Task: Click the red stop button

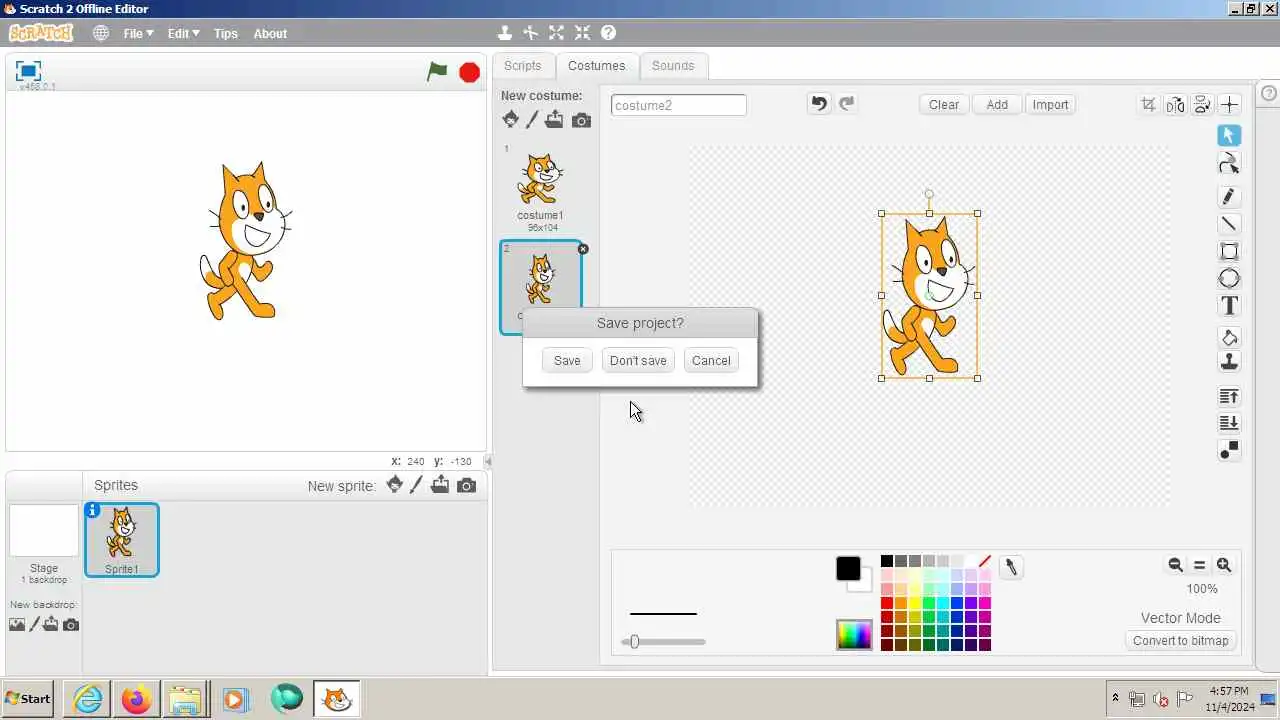Action: (469, 72)
